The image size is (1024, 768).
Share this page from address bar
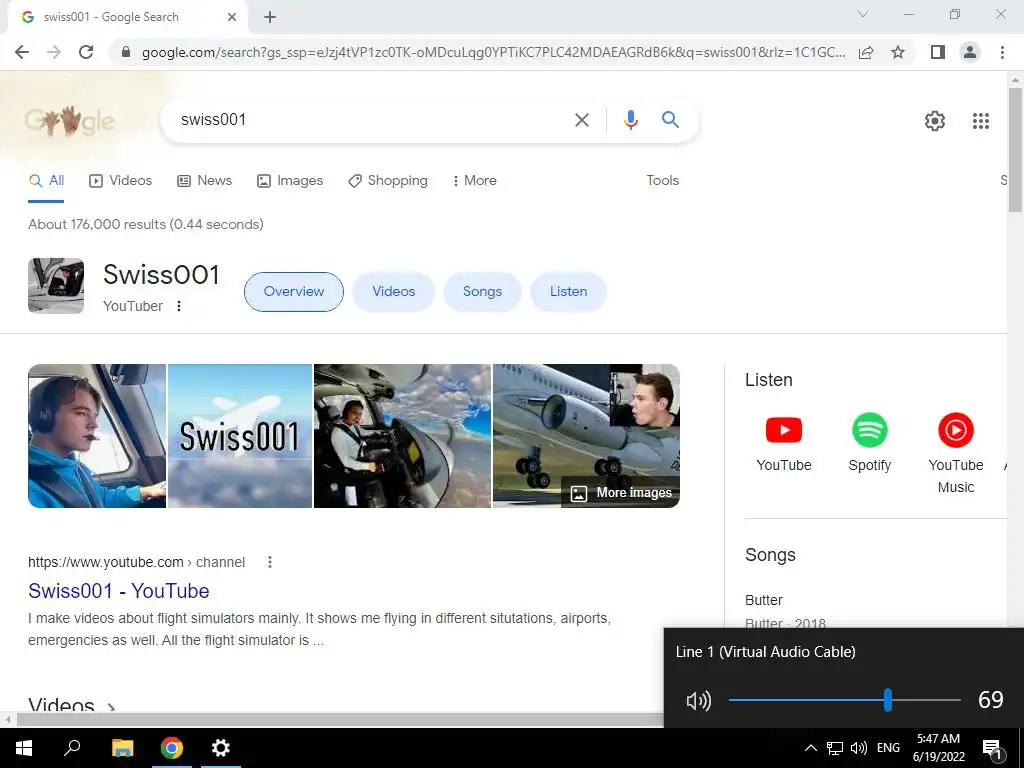tap(866, 52)
